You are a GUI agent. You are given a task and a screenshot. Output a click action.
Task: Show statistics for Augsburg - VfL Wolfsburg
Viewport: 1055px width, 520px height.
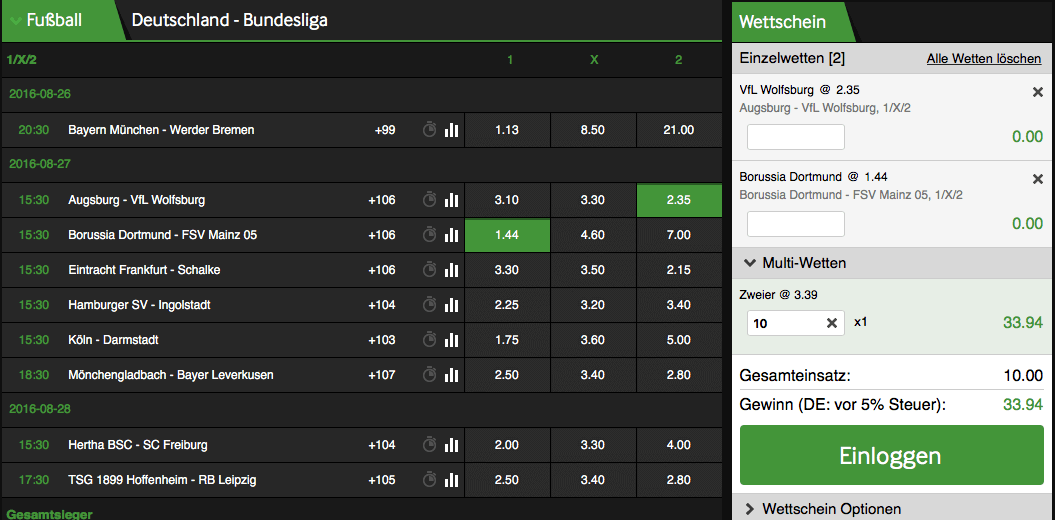(451, 200)
